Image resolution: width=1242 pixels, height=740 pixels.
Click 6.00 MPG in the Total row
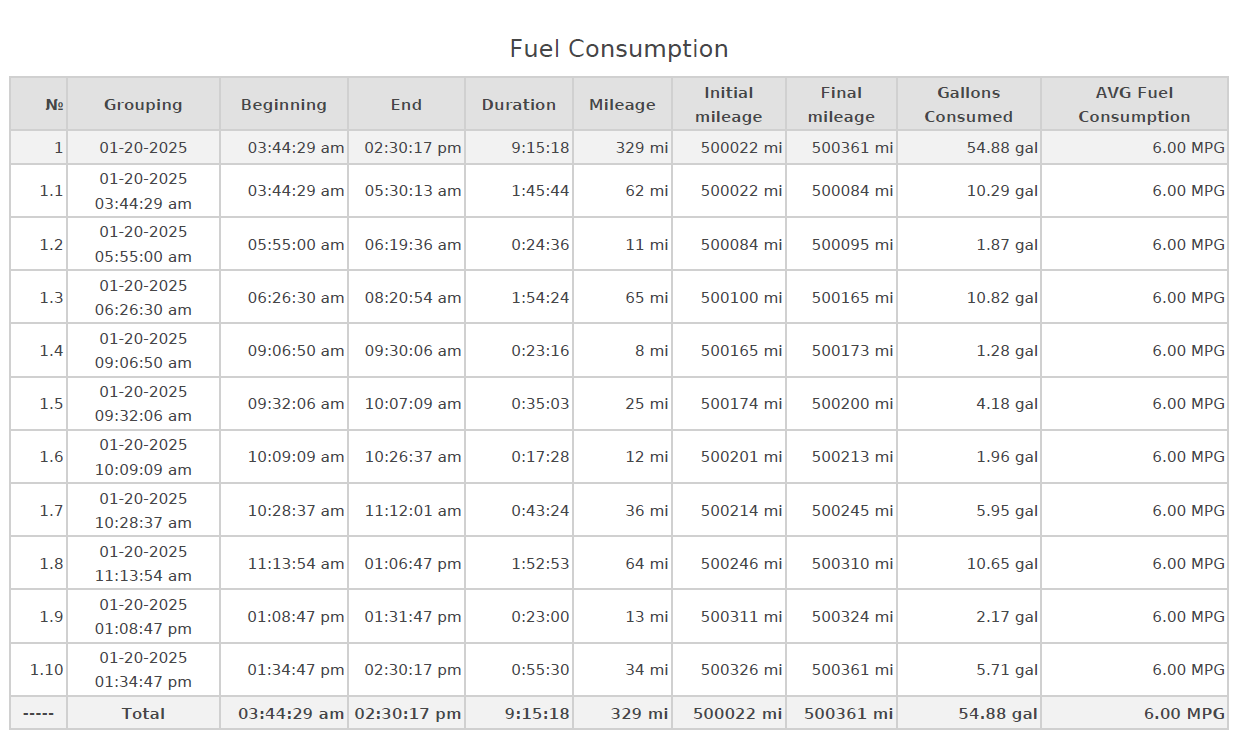tap(1185, 714)
